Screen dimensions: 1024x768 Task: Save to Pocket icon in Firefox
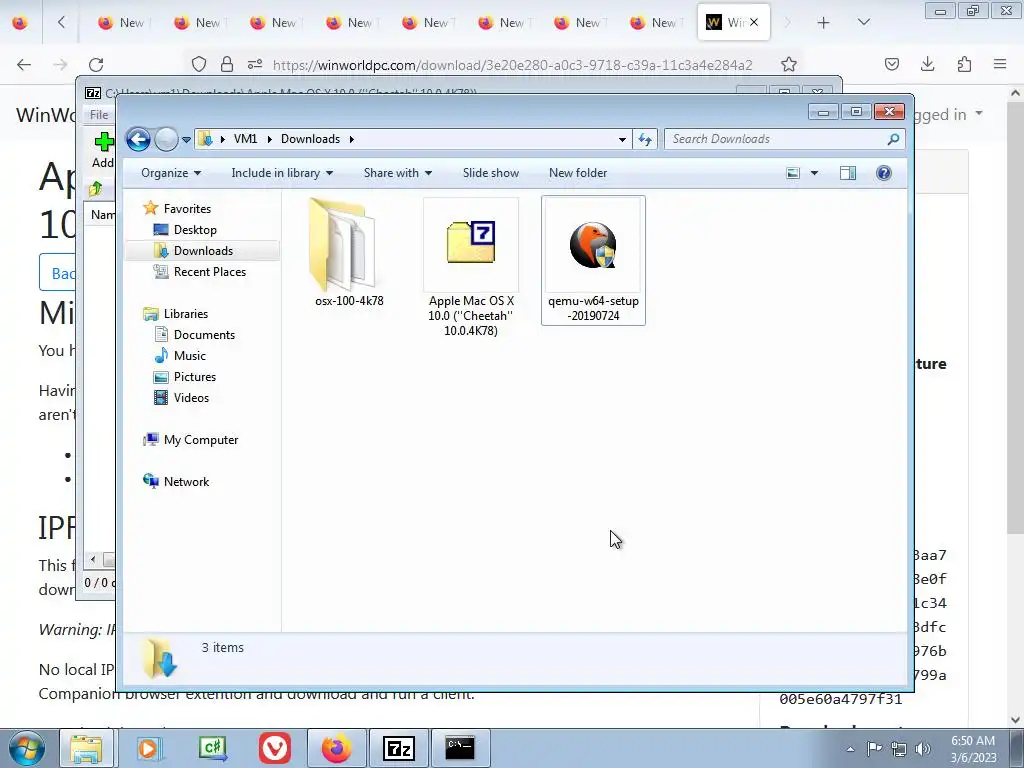click(892, 64)
